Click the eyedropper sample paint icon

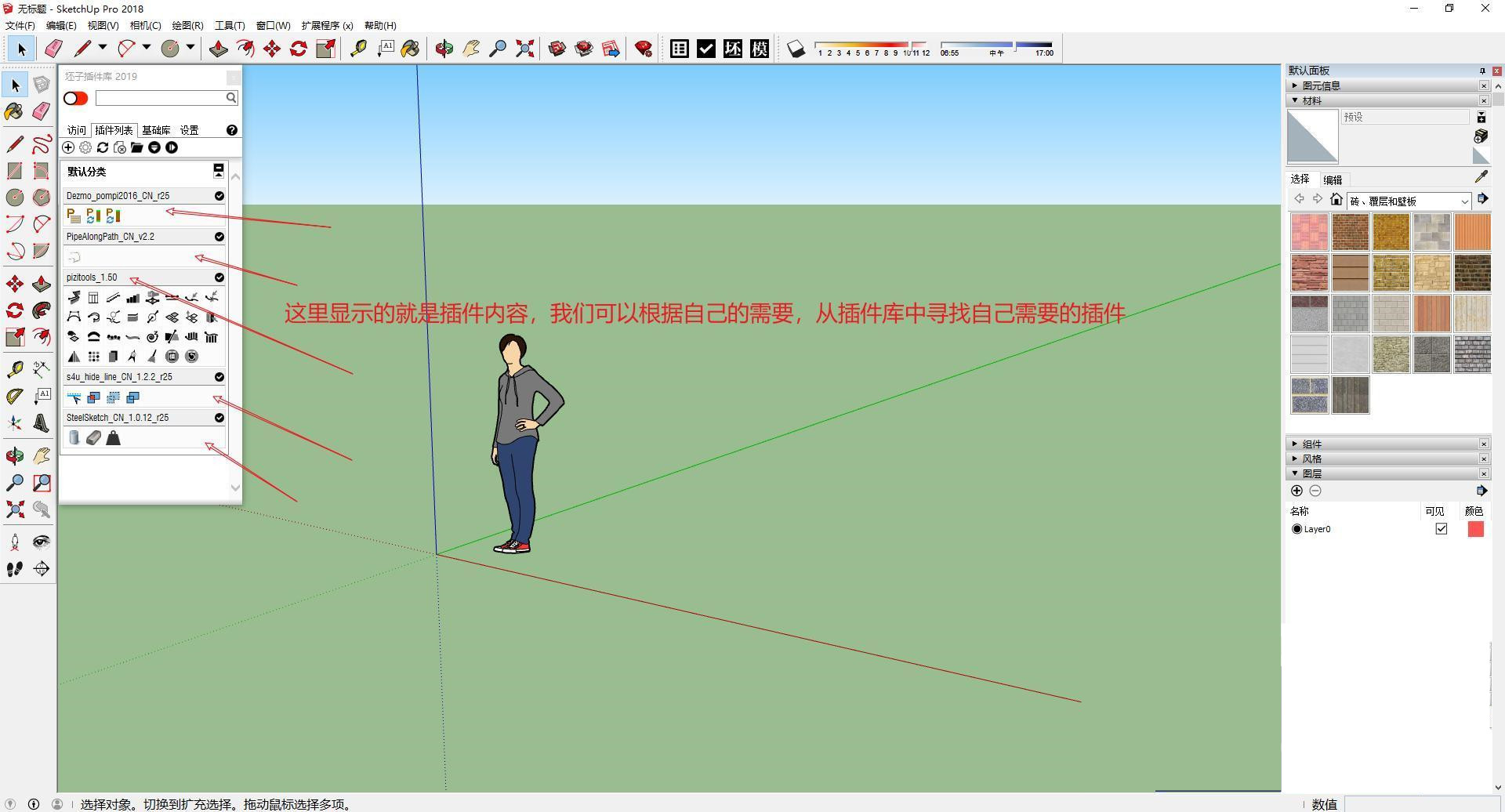pos(1481,177)
